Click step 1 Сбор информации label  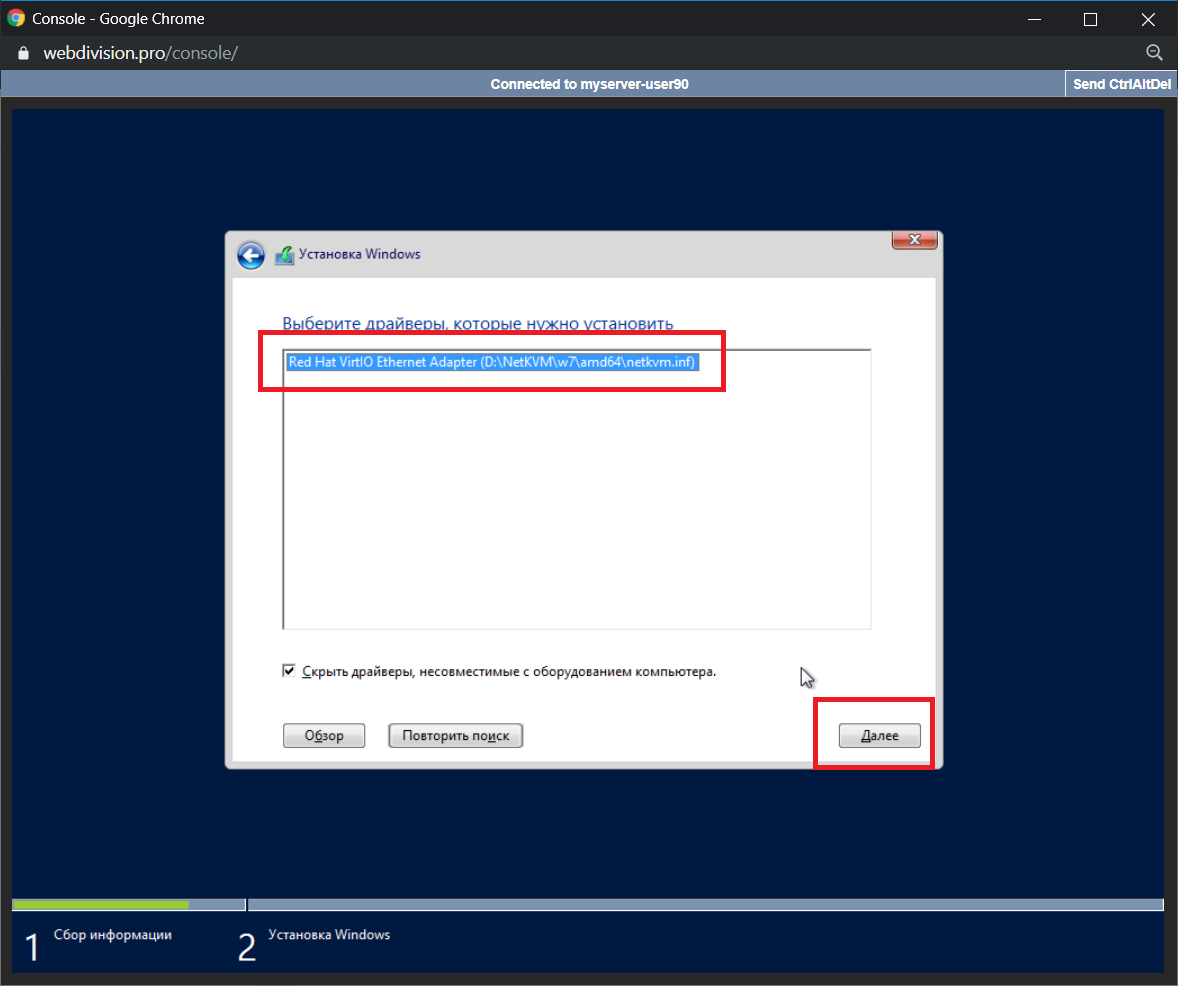coord(112,935)
